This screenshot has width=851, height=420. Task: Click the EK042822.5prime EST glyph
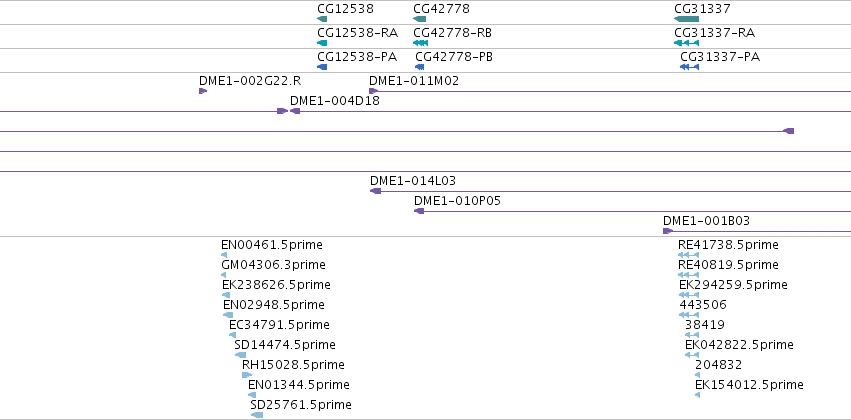[692, 355]
